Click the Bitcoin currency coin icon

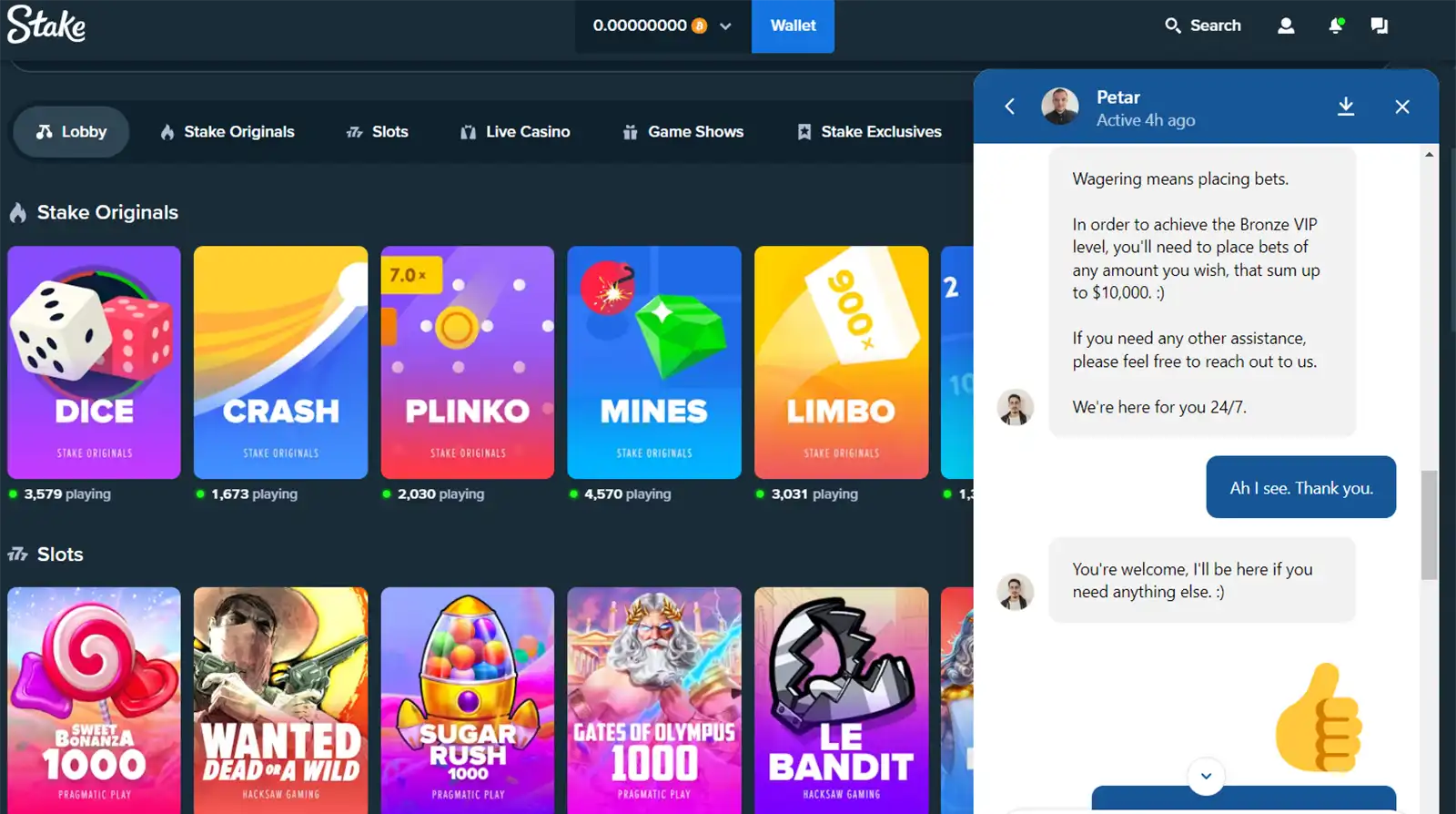click(x=699, y=25)
